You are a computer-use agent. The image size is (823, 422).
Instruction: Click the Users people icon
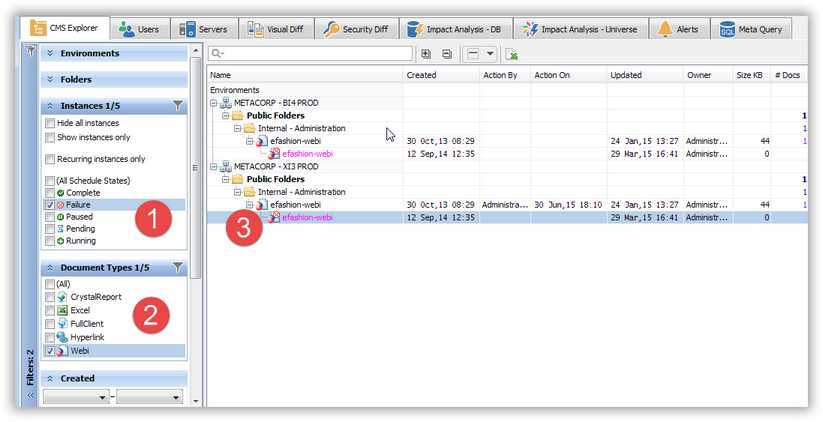click(x=126, y=29)
